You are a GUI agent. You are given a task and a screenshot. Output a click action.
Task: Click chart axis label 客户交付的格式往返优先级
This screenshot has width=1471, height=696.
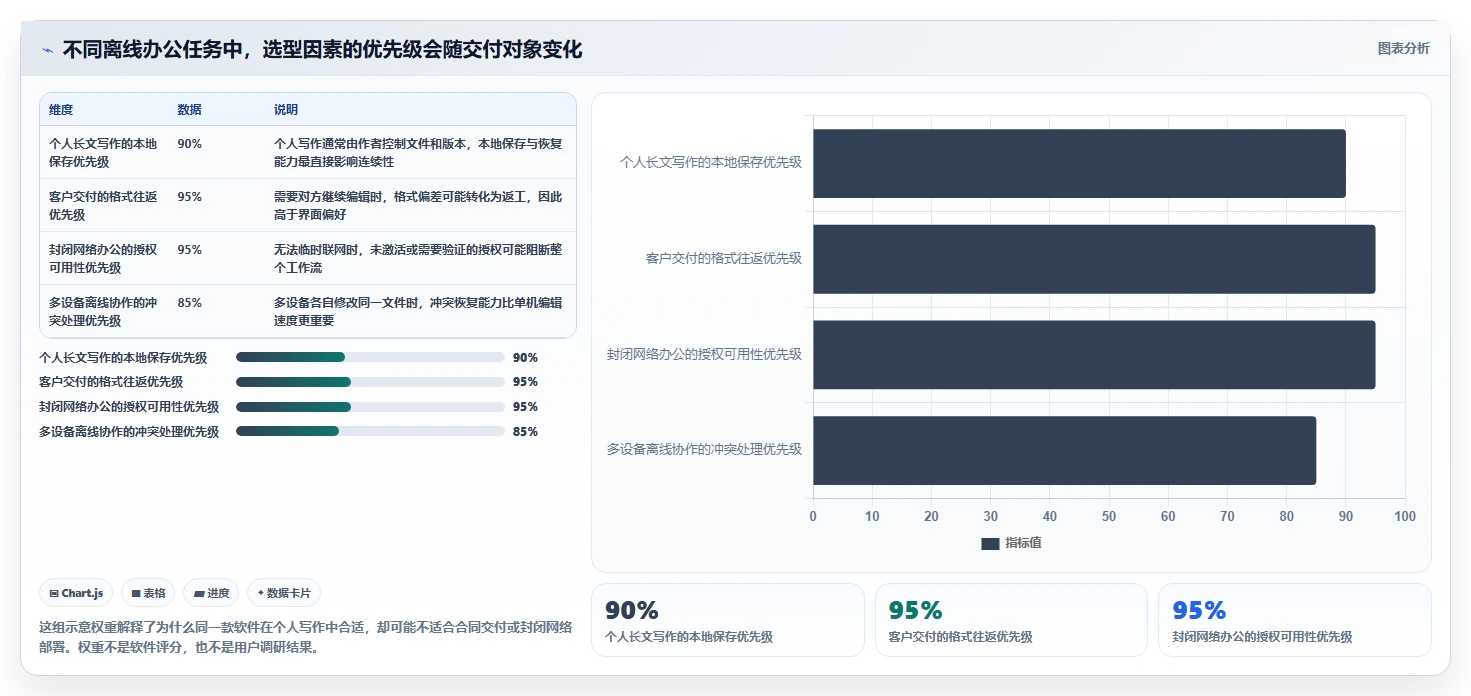724,258
